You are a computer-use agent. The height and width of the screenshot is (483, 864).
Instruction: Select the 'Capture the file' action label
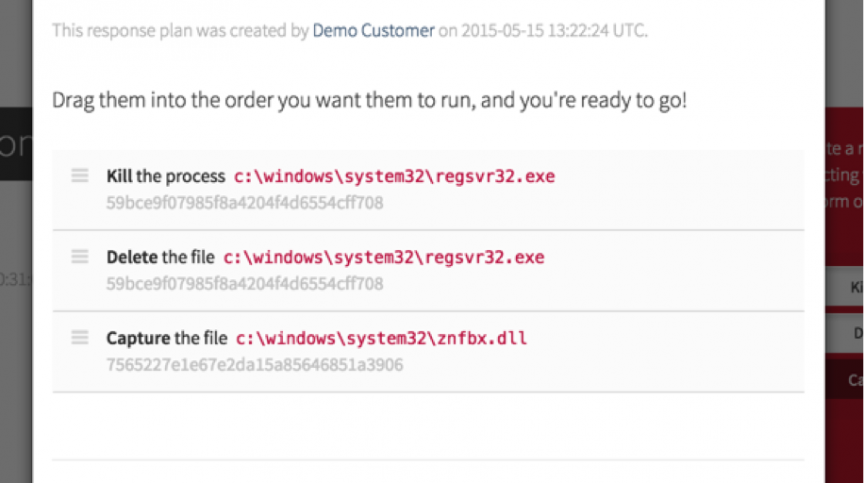pos(166,338)
